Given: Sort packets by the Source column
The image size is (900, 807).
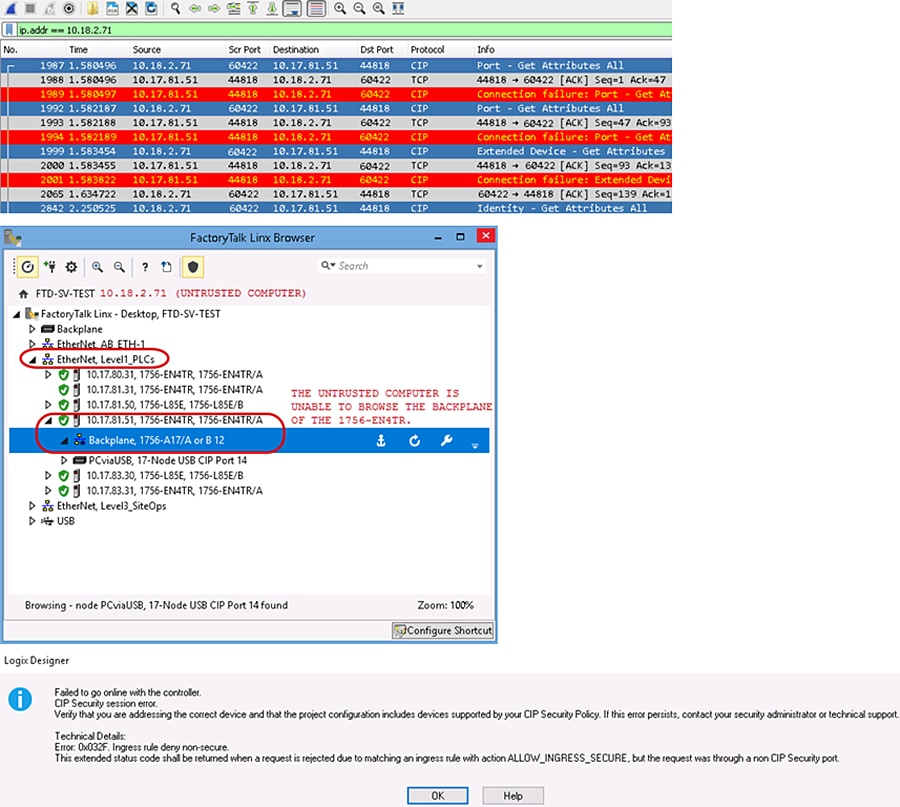Looking at the screenshot, I should point(147,49).
